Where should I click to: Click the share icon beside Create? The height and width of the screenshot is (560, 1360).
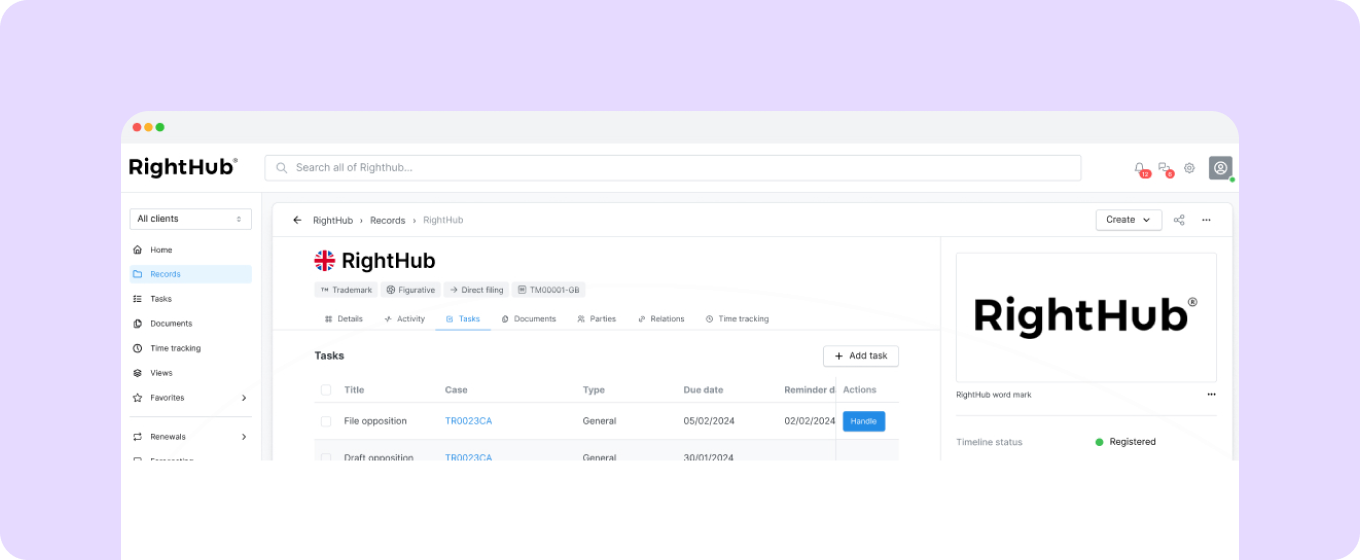[1179, 220]
